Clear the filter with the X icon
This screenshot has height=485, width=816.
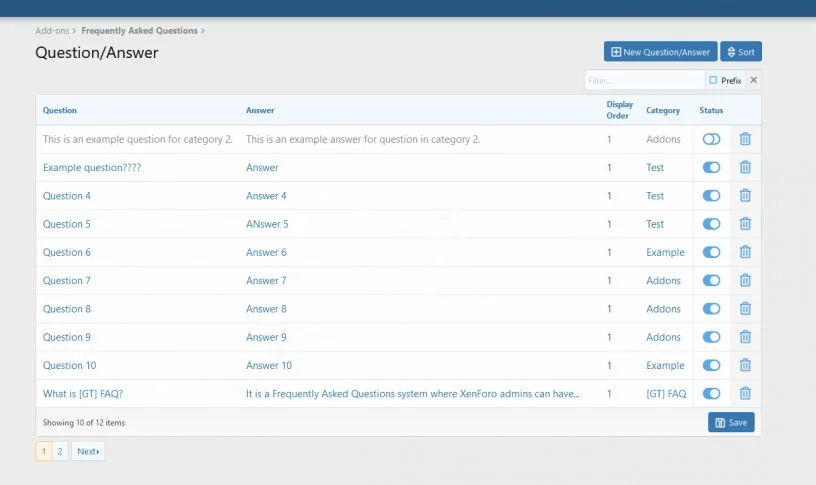(x=754, y=80)
